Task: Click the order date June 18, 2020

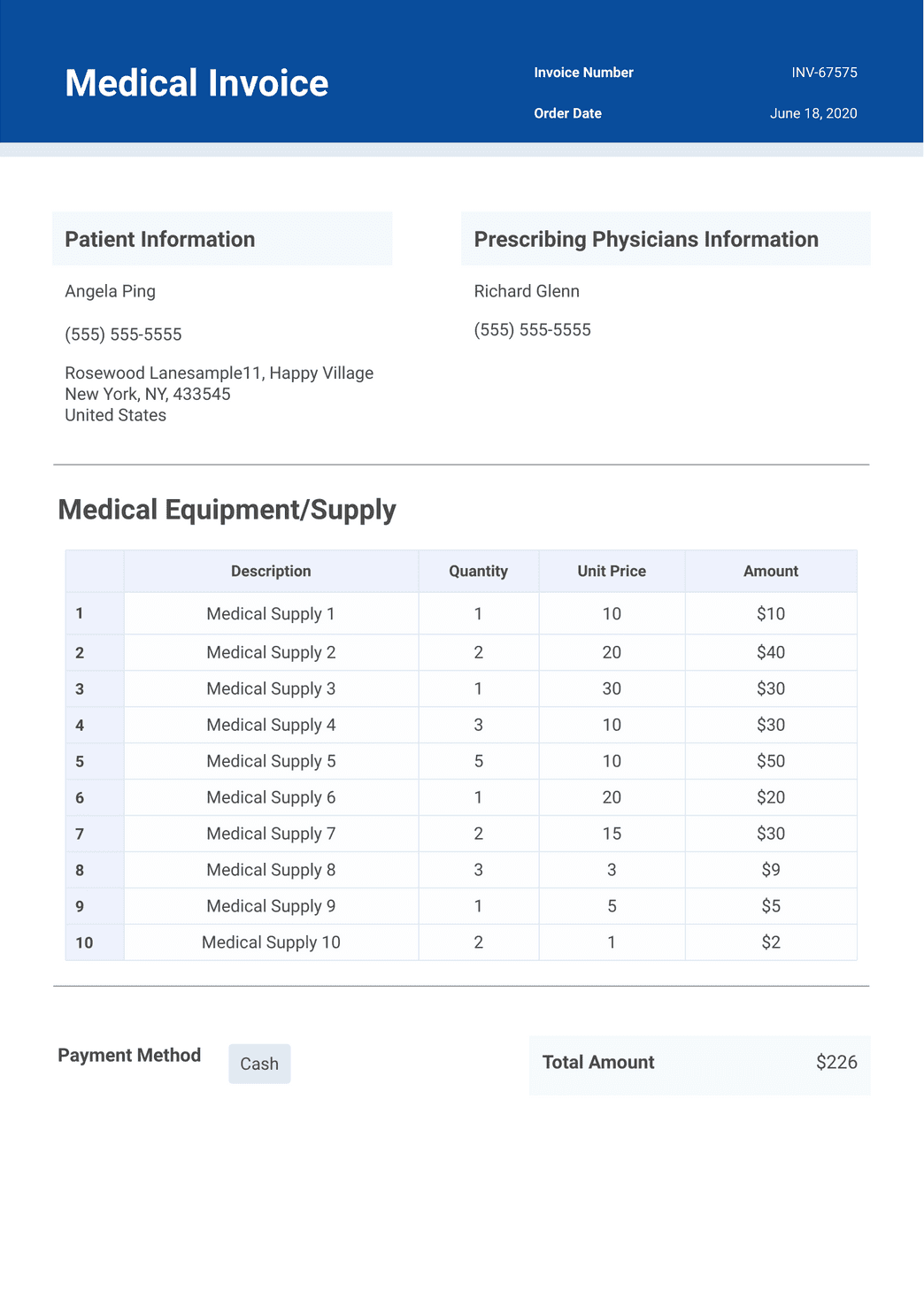Action: coord(813,113)
